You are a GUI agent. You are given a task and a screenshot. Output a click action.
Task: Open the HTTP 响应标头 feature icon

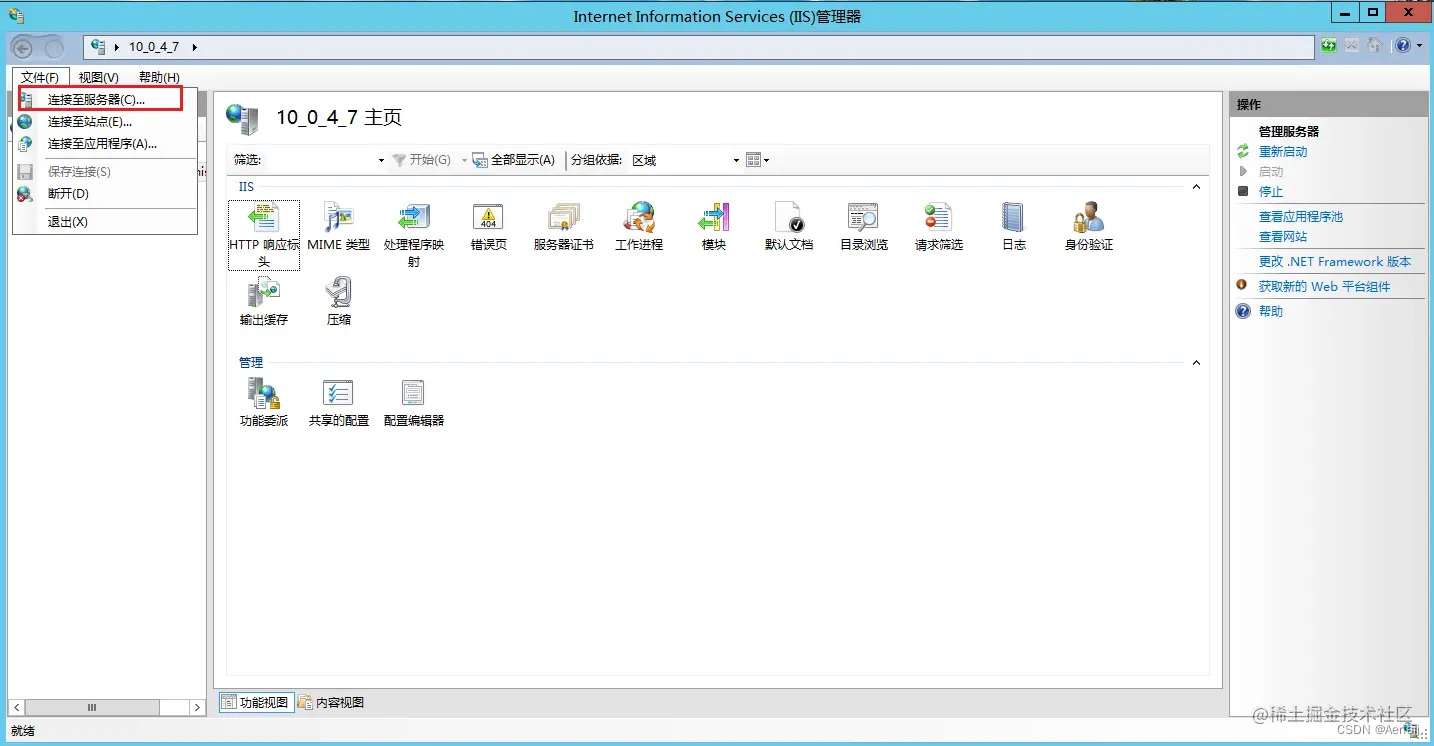[264, 218]
